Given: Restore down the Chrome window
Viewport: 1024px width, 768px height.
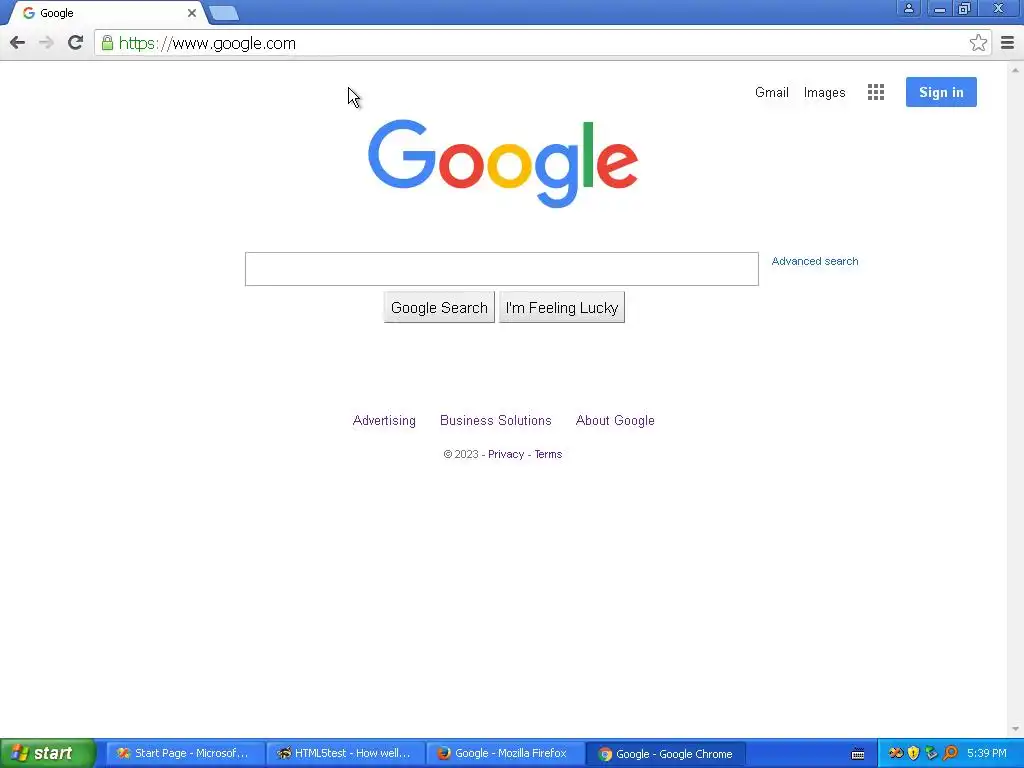Looking at the screenshot, I should point(965,8).
